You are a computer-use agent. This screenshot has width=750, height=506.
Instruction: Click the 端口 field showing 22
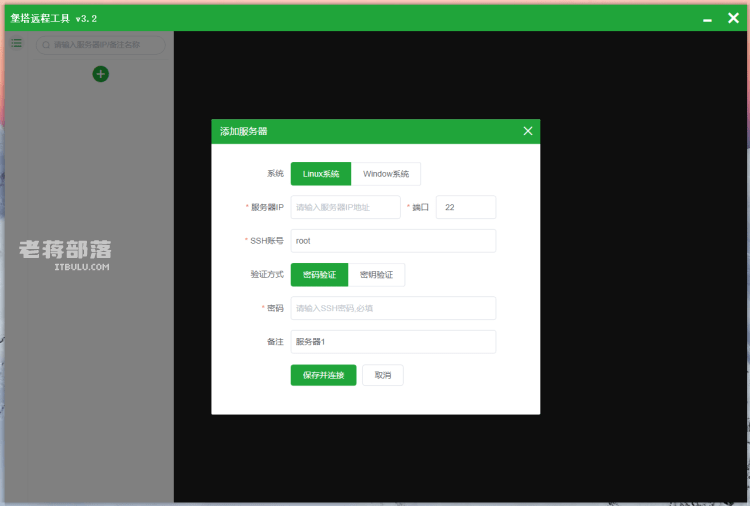466,207
